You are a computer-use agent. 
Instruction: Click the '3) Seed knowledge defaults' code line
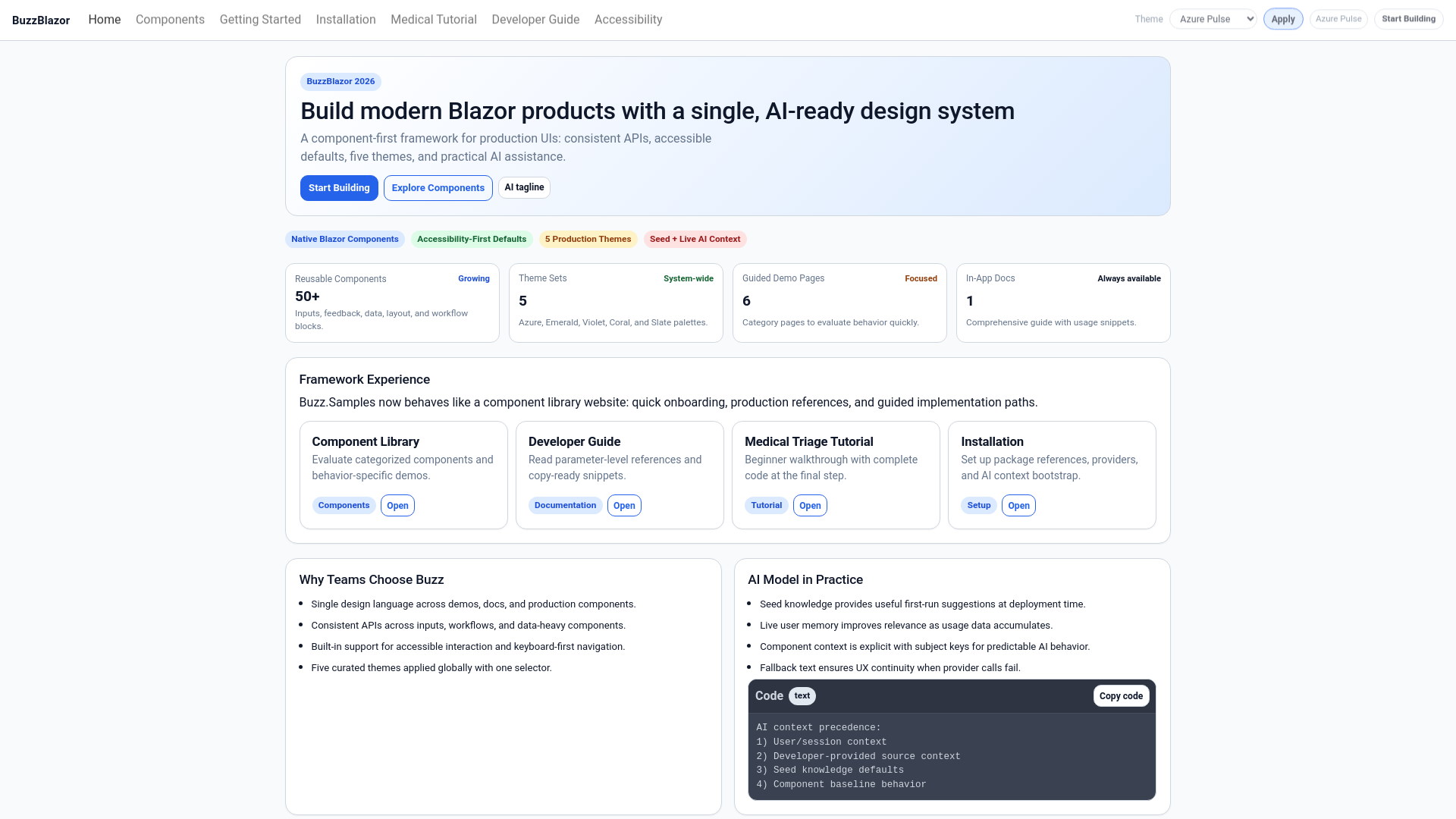[830, 770]
